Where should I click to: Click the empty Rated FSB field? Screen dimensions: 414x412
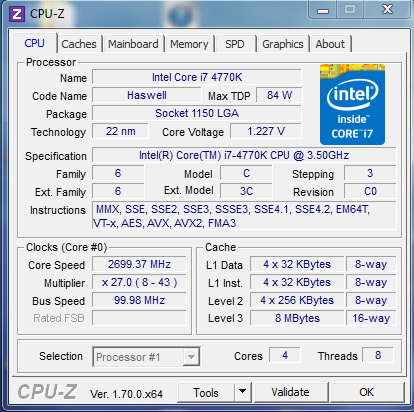[139, 318]
